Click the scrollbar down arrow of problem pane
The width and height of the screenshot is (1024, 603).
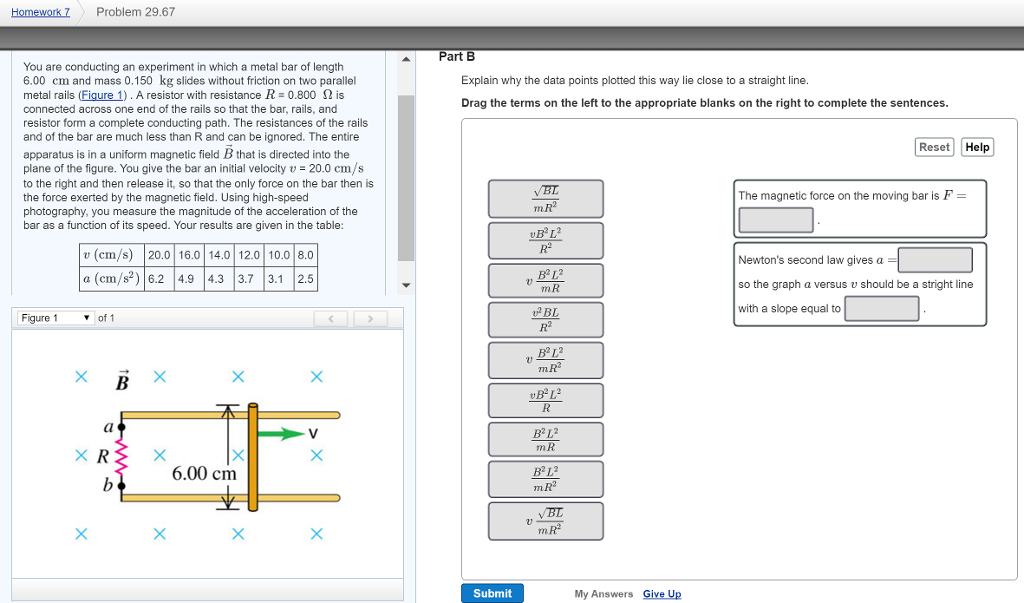point(406,285)
